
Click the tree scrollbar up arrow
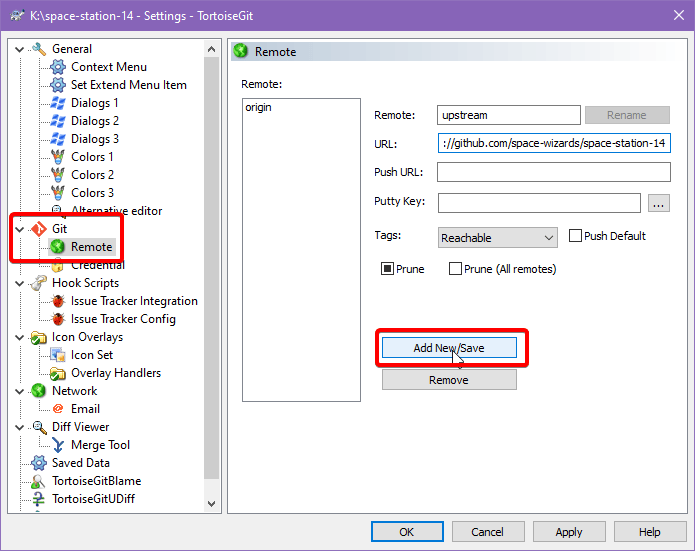pos(211,49)
